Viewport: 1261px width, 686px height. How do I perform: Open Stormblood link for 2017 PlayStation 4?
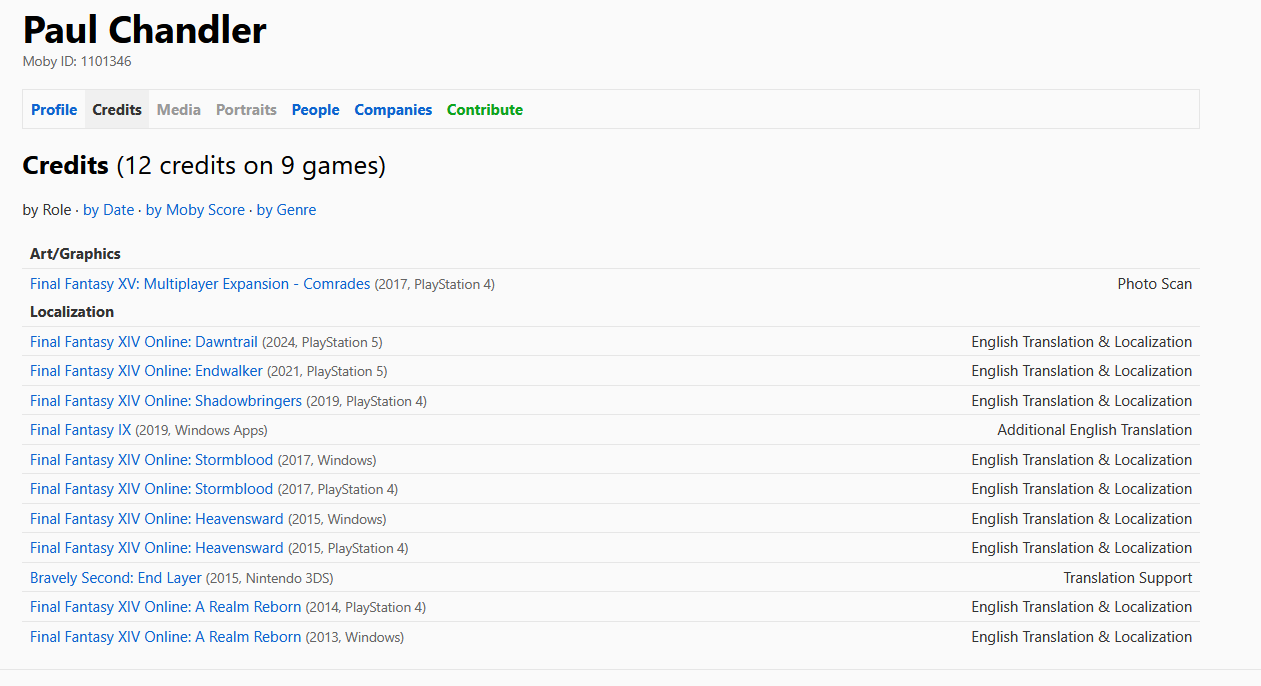[151, 489]
